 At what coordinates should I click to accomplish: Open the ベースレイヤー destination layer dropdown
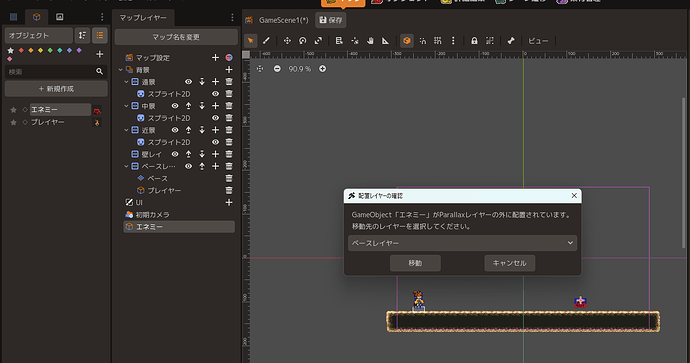(x=462, y=243)
